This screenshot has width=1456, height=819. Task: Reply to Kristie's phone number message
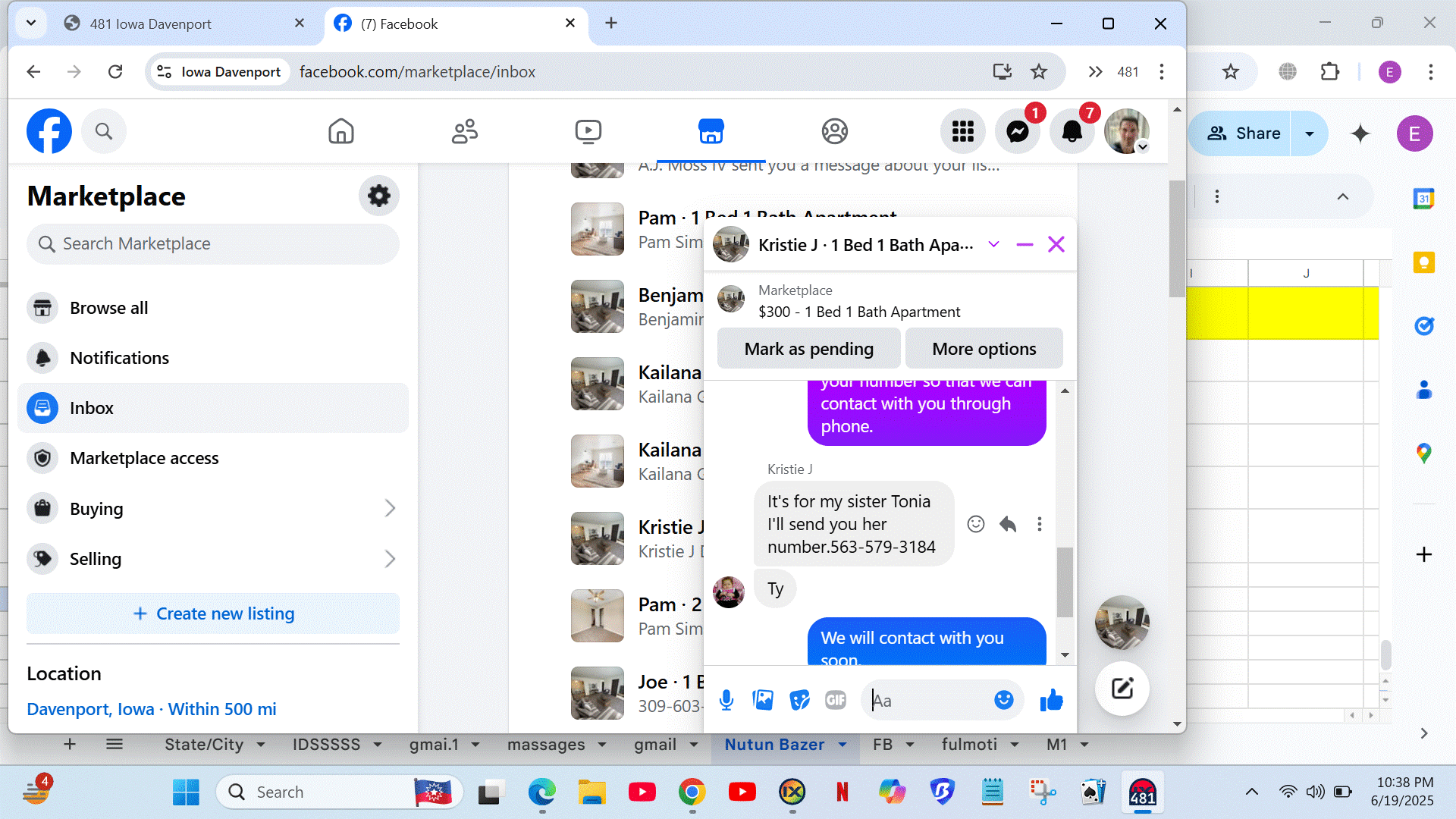pos(1008,524)
